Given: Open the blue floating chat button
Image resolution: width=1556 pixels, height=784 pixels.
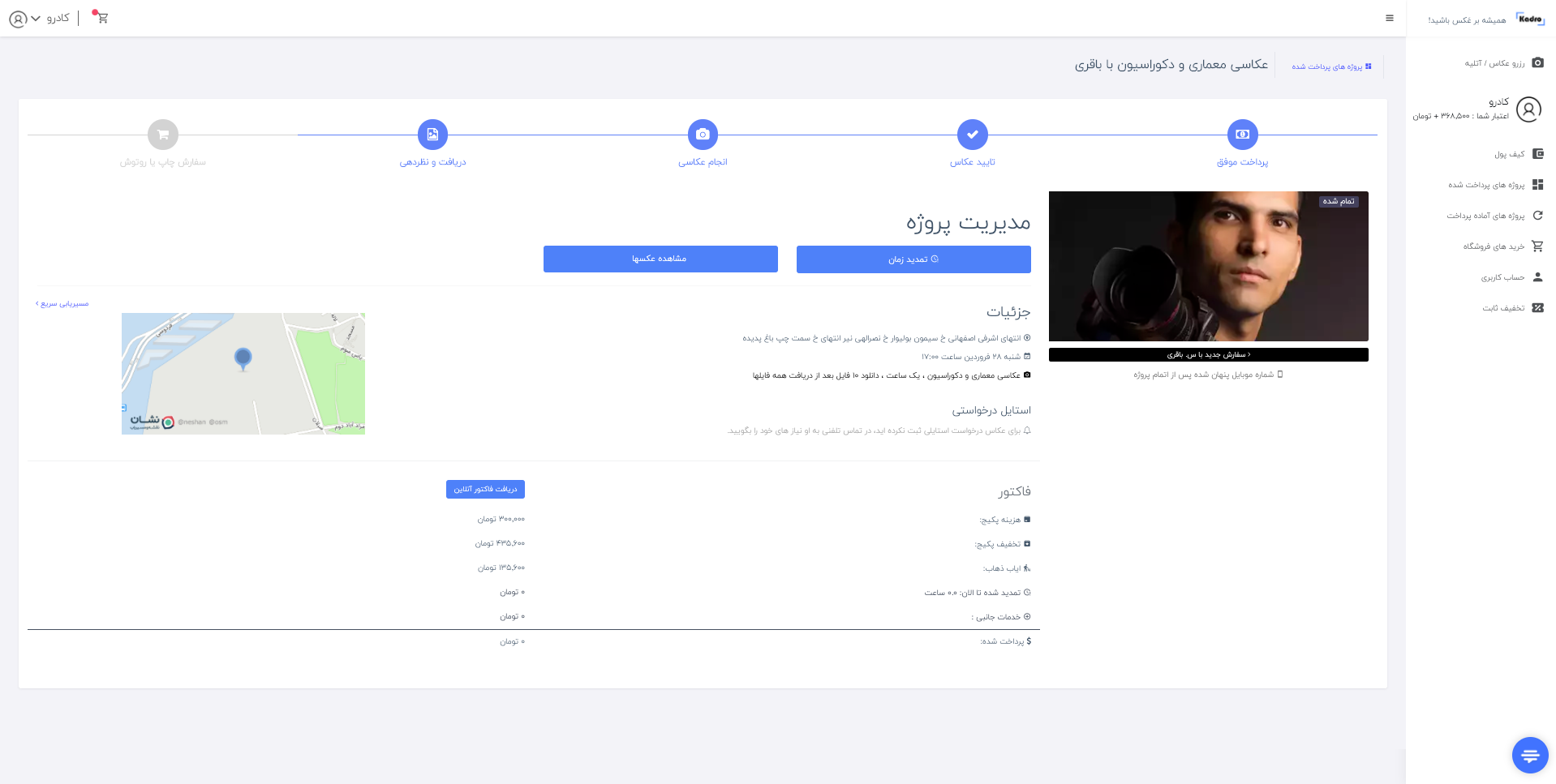Looking at the screenshot, I should [1530, 756].
